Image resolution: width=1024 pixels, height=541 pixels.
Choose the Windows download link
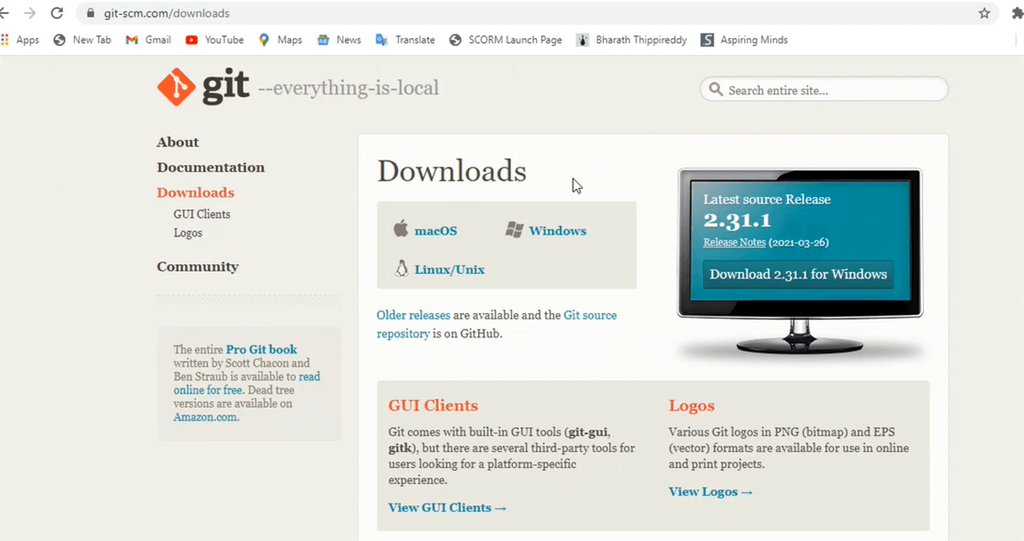click(558, 231)
